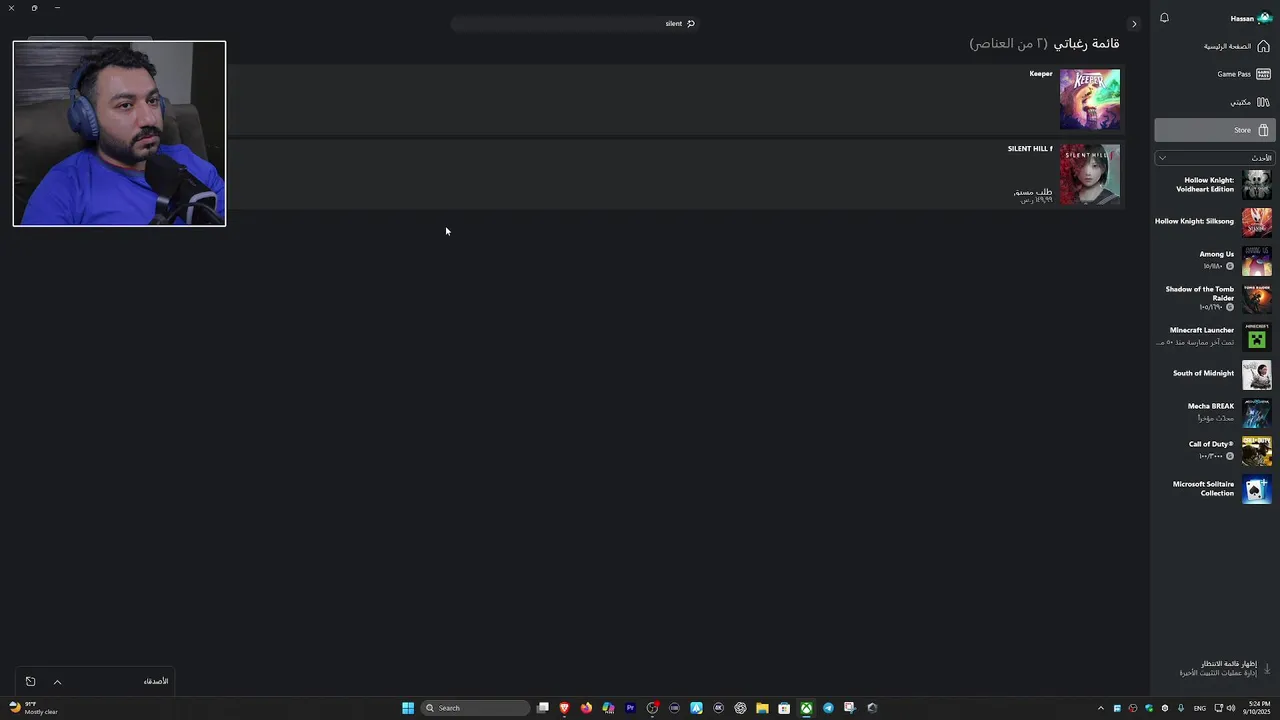Image resolution: width=1280 pixels, height=720 pixels.
Task: Click the microphone tray icon
Action: (1181, 708)
